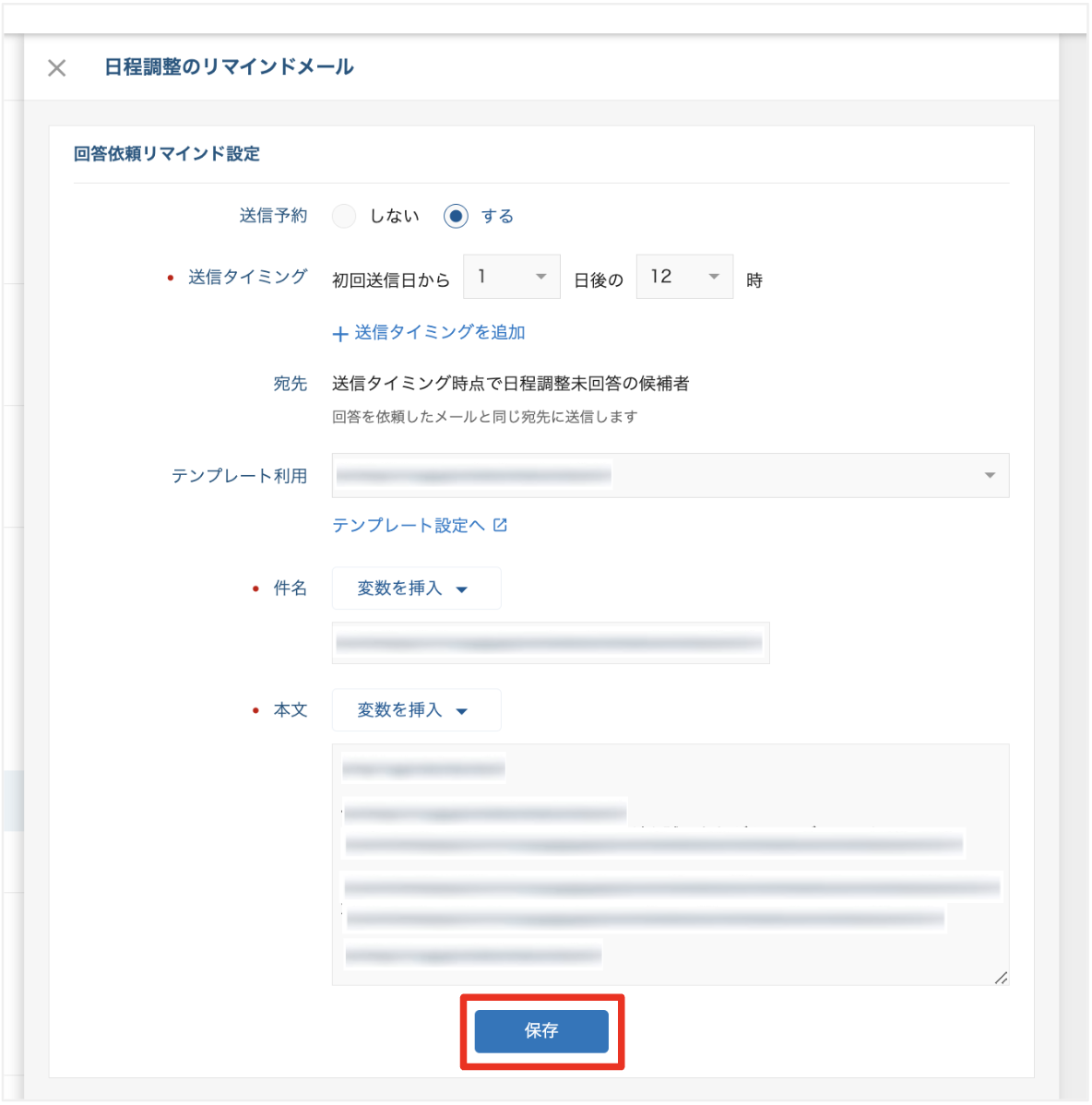
Task: Open テンプレート設定へ link
Action: (410, 525)
